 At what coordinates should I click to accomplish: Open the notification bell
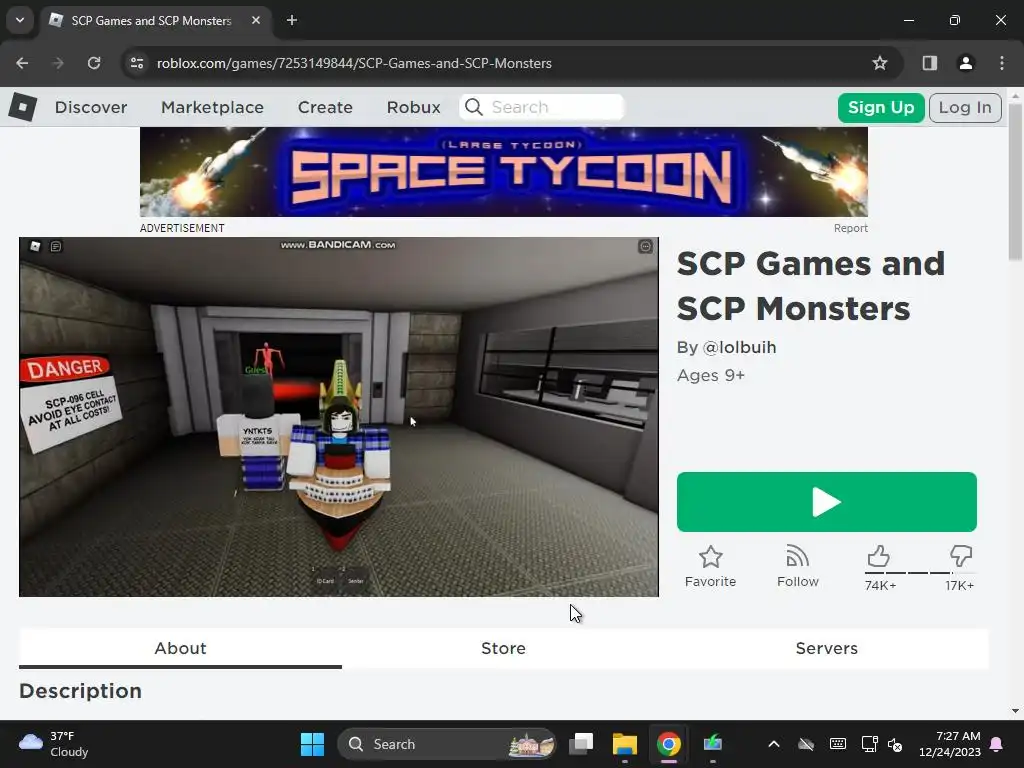pyautogui.click(x=997, y=744)
